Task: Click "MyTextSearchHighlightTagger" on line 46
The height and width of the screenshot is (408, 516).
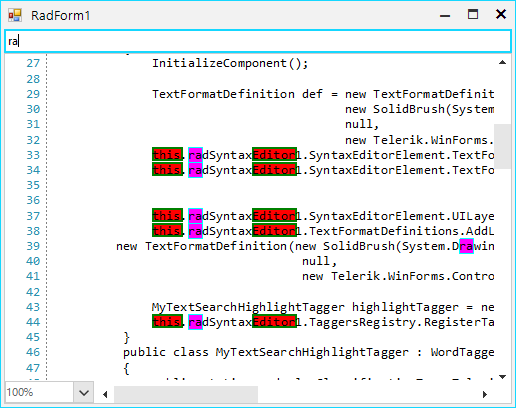Action: 312,352
